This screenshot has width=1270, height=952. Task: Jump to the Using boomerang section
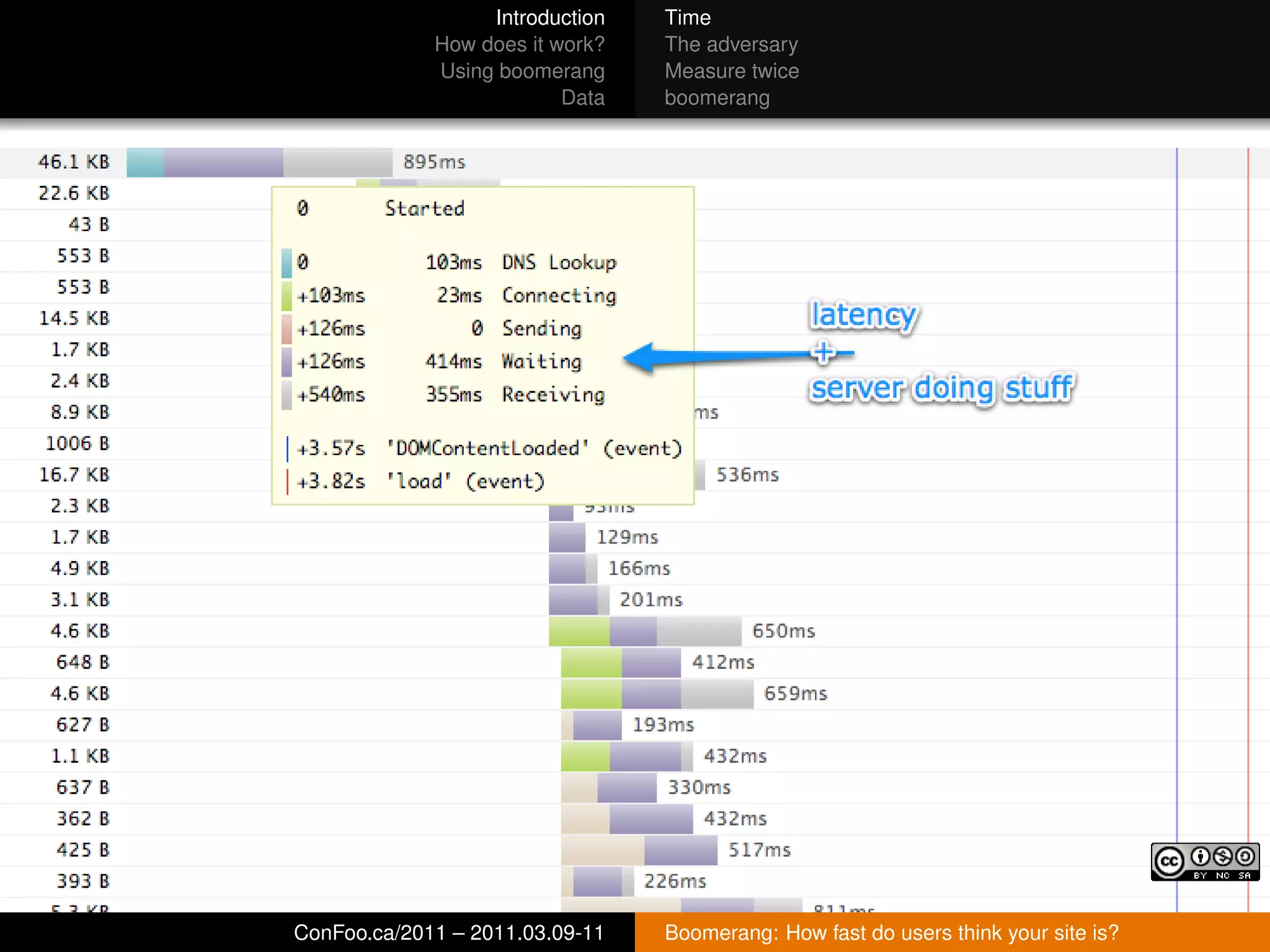click(522, 71)
